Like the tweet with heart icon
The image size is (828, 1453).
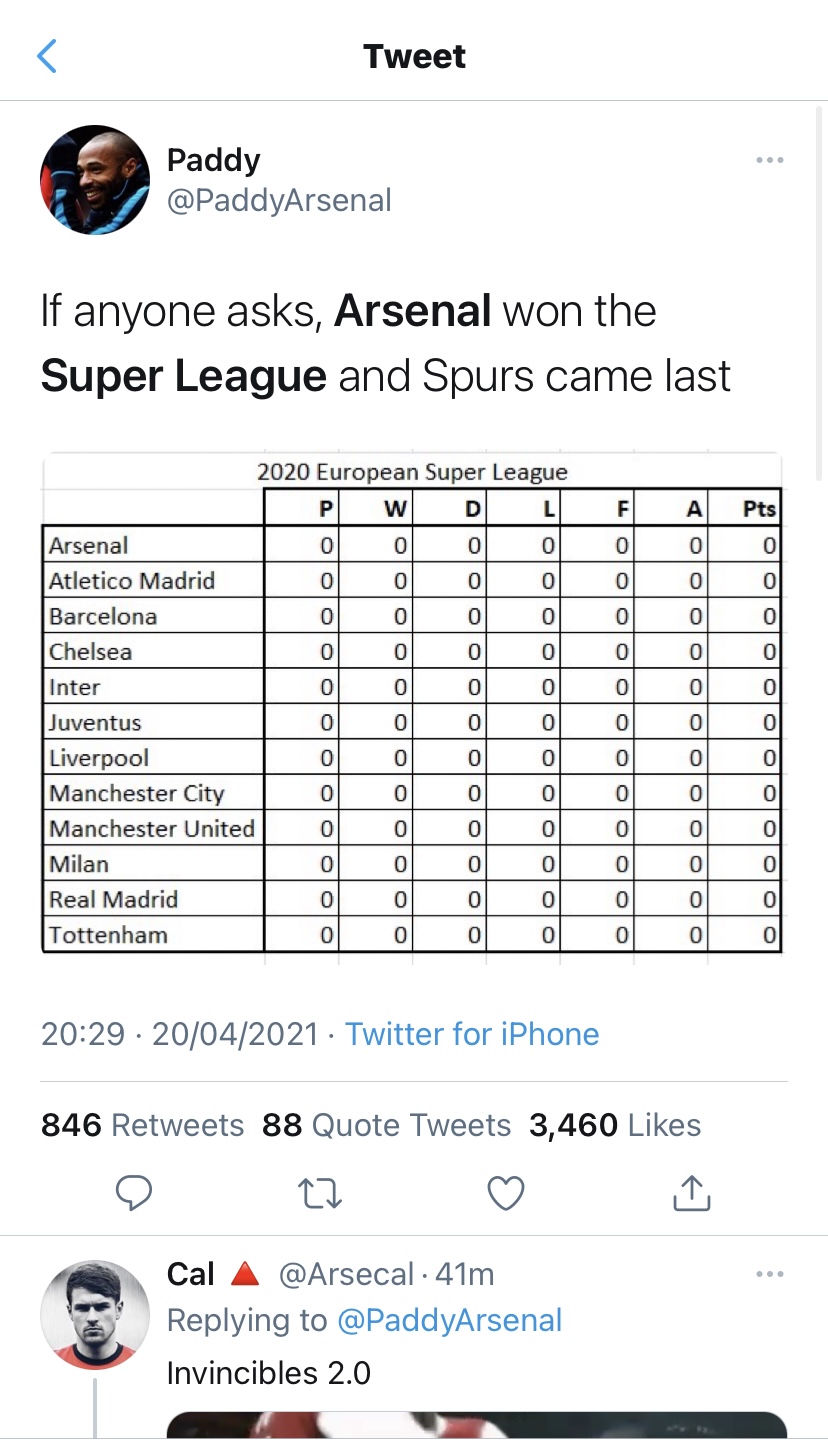[505, 1192]
